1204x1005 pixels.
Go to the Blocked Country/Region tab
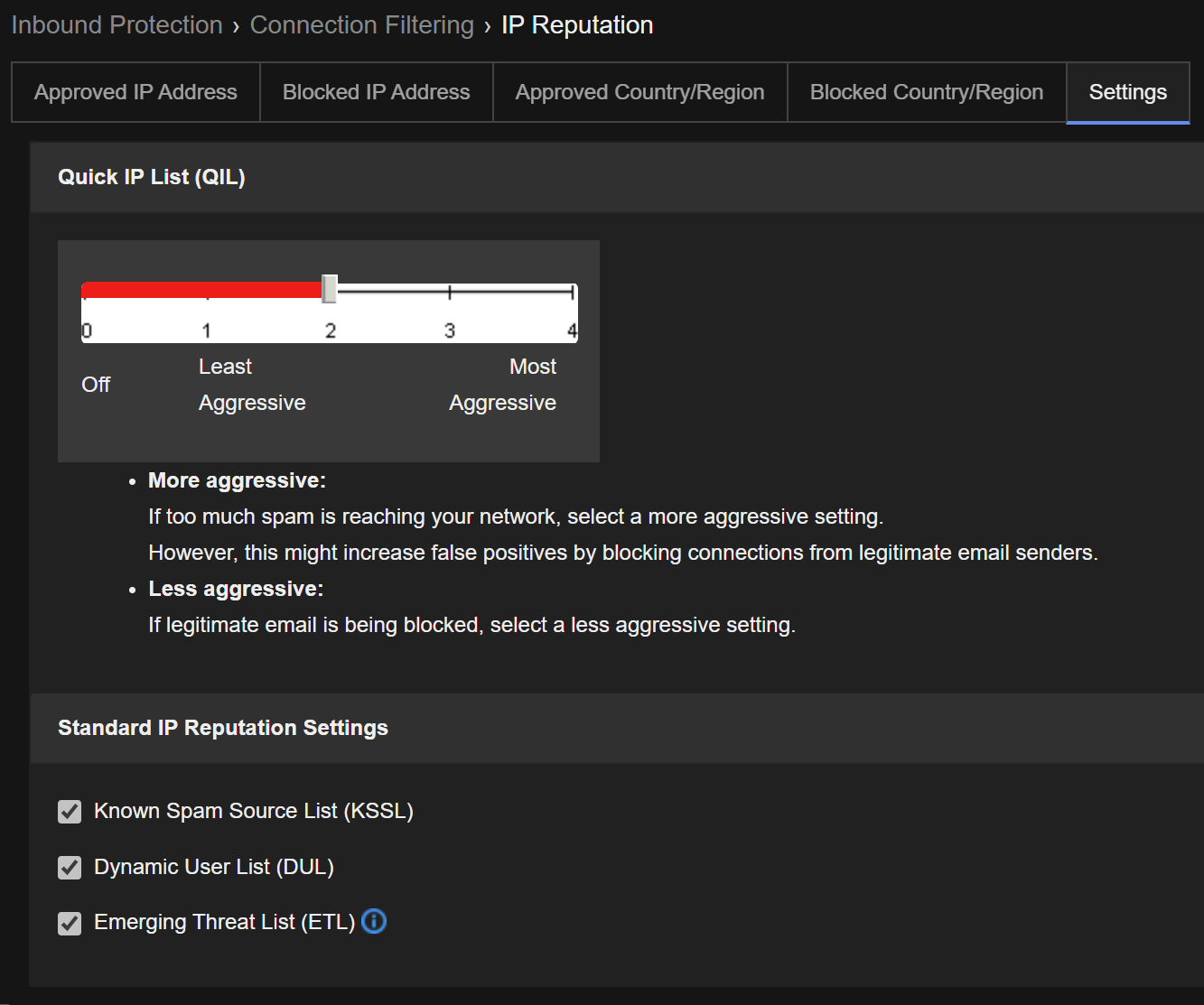coord(926,92)
